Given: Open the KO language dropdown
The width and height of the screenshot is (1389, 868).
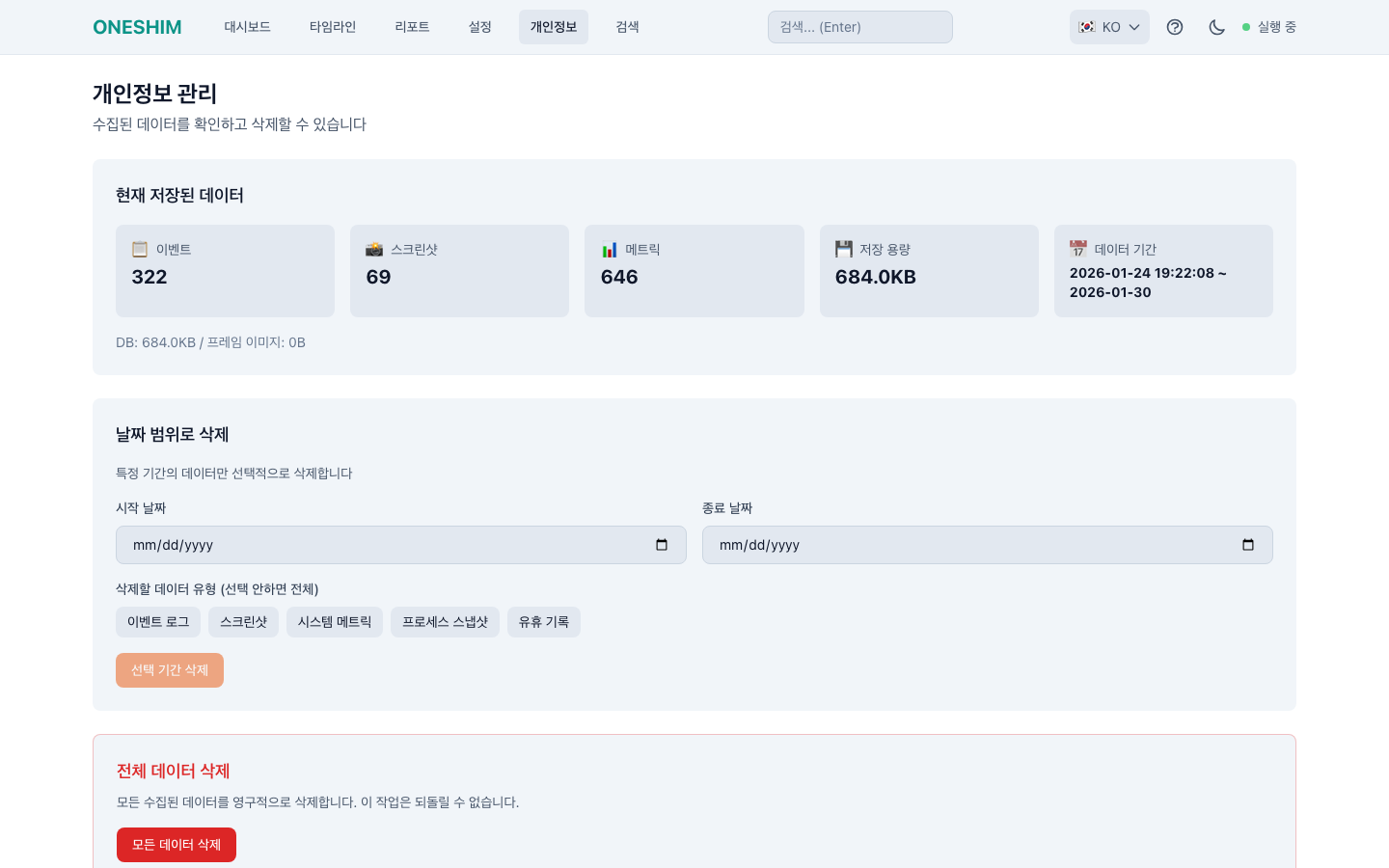Looking at the screenshot, I should (x=1109, y=27).
